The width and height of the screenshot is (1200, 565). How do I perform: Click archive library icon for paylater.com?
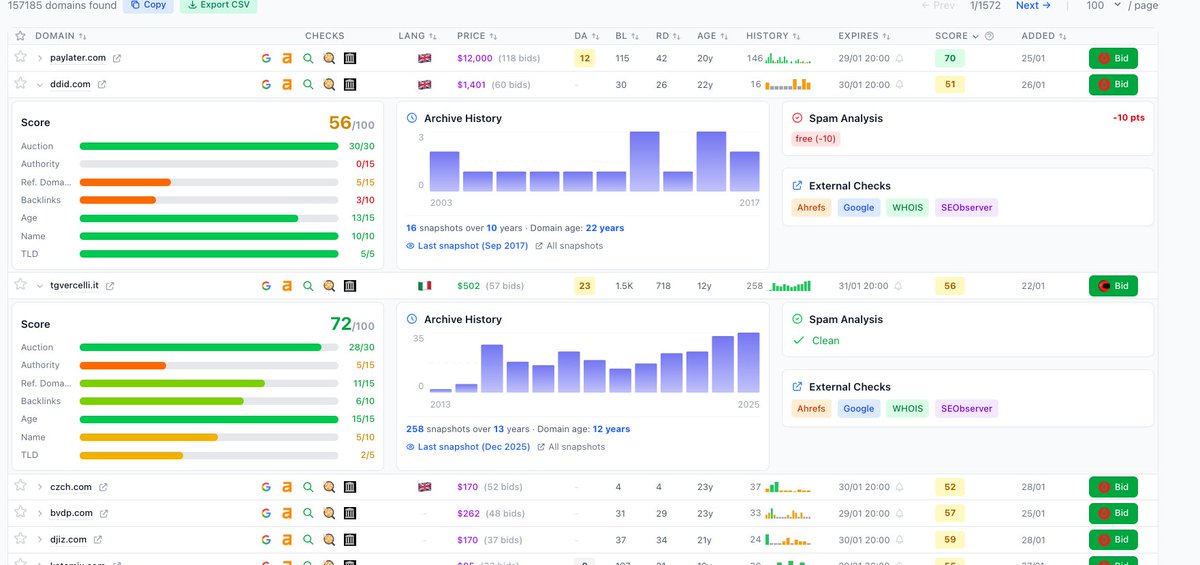tap(350, 58)
